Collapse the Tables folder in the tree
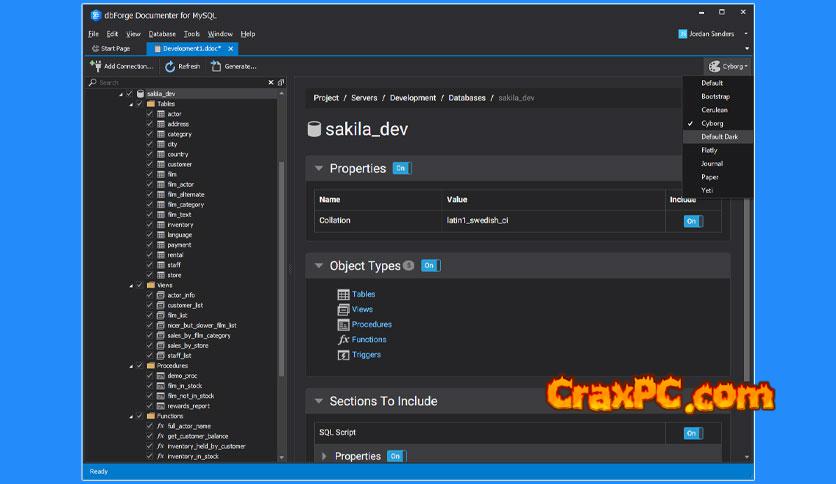The height and width of the screenshot is (484, 836). 130,104
